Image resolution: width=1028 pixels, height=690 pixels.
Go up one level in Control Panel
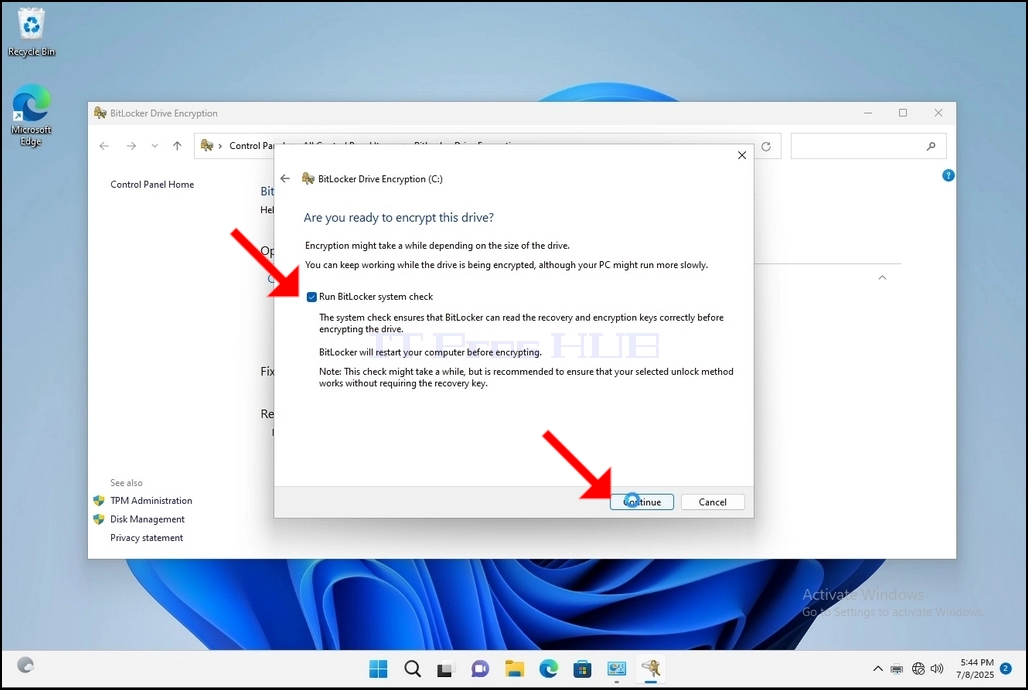point(177,146)
